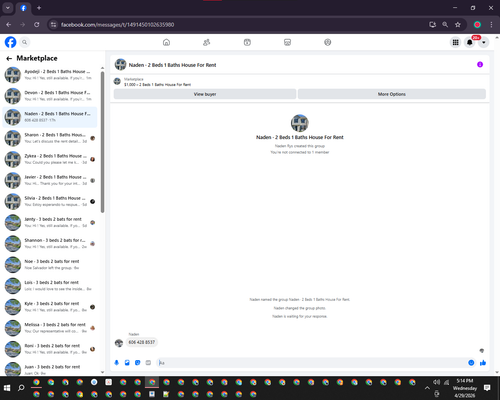The width and height of the screenshot is (500, 400).
Task: Open Watch video icon in top navigation
Action: click(x=247, y=42)
